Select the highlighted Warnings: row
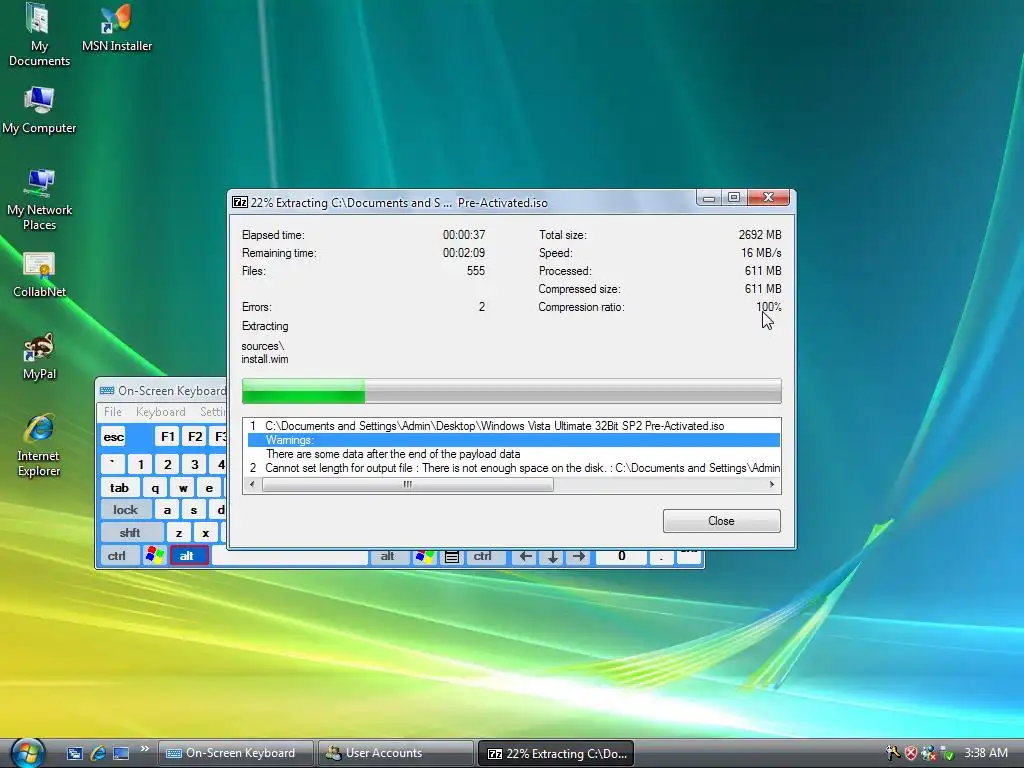1024x768 pixels. coord(514,440)
